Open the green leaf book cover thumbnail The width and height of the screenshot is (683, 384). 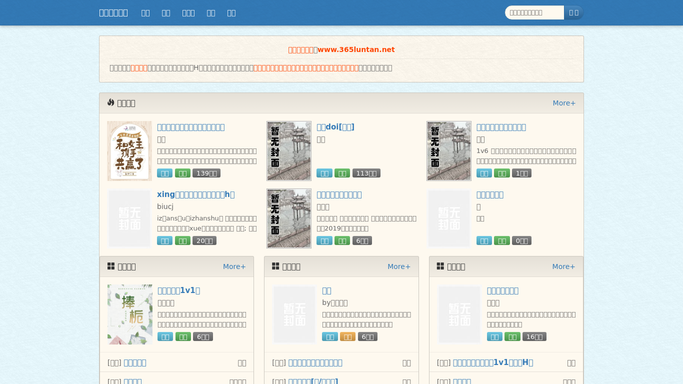[130, 314]
